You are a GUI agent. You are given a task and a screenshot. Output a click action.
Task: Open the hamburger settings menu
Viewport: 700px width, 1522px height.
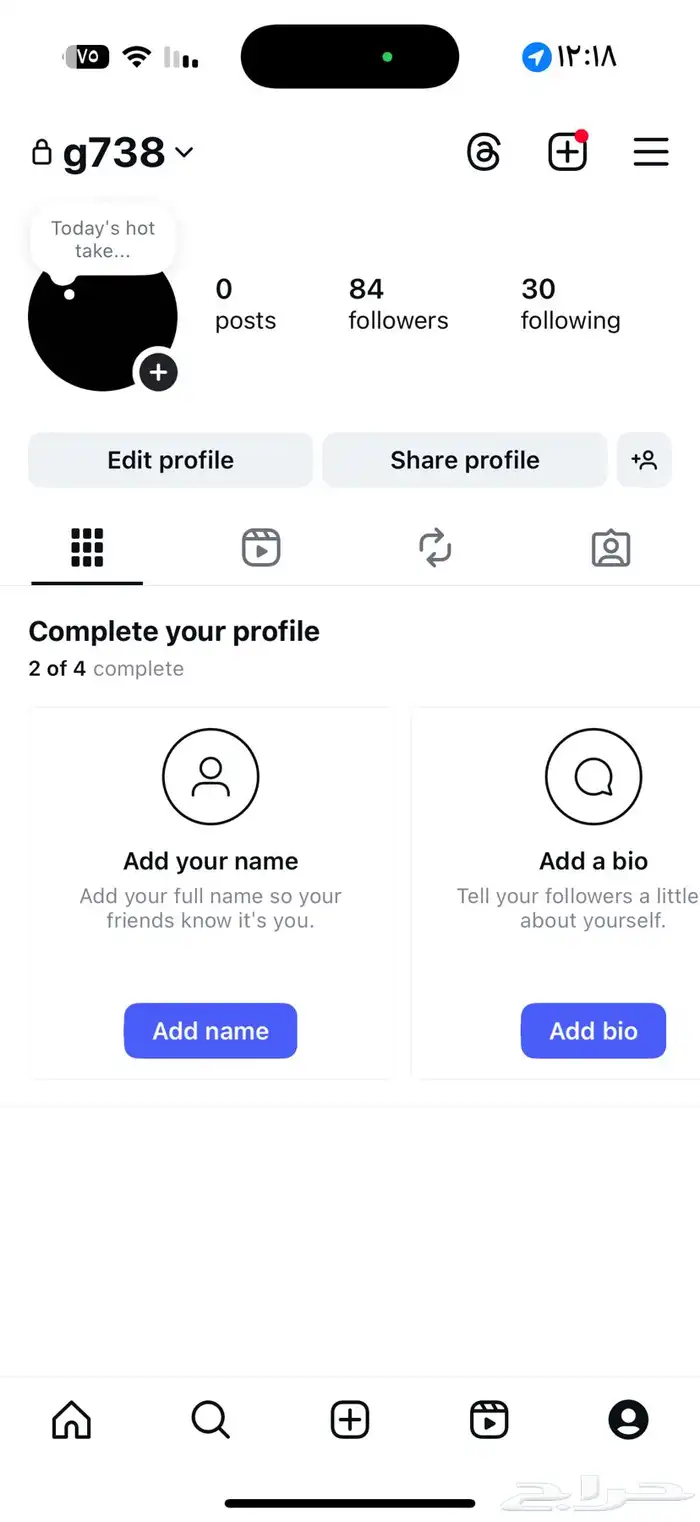tap(651, 153)
